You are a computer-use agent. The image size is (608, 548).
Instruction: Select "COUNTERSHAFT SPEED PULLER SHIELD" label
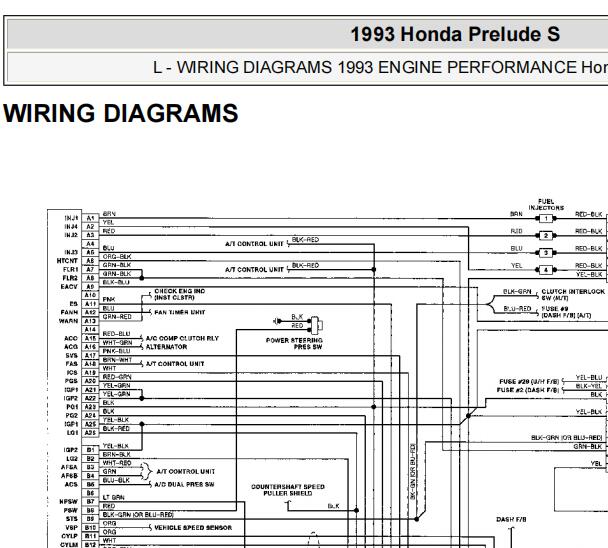(288, 490)
